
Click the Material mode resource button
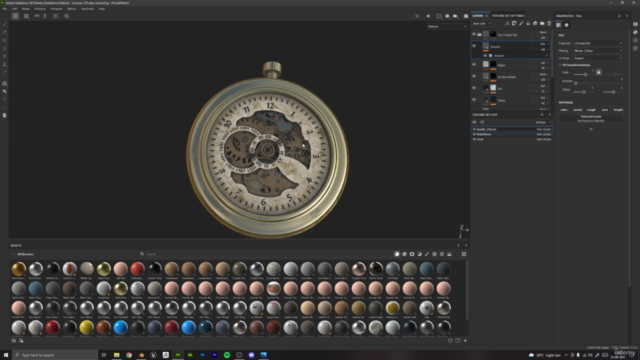click(x=591, y=118)
